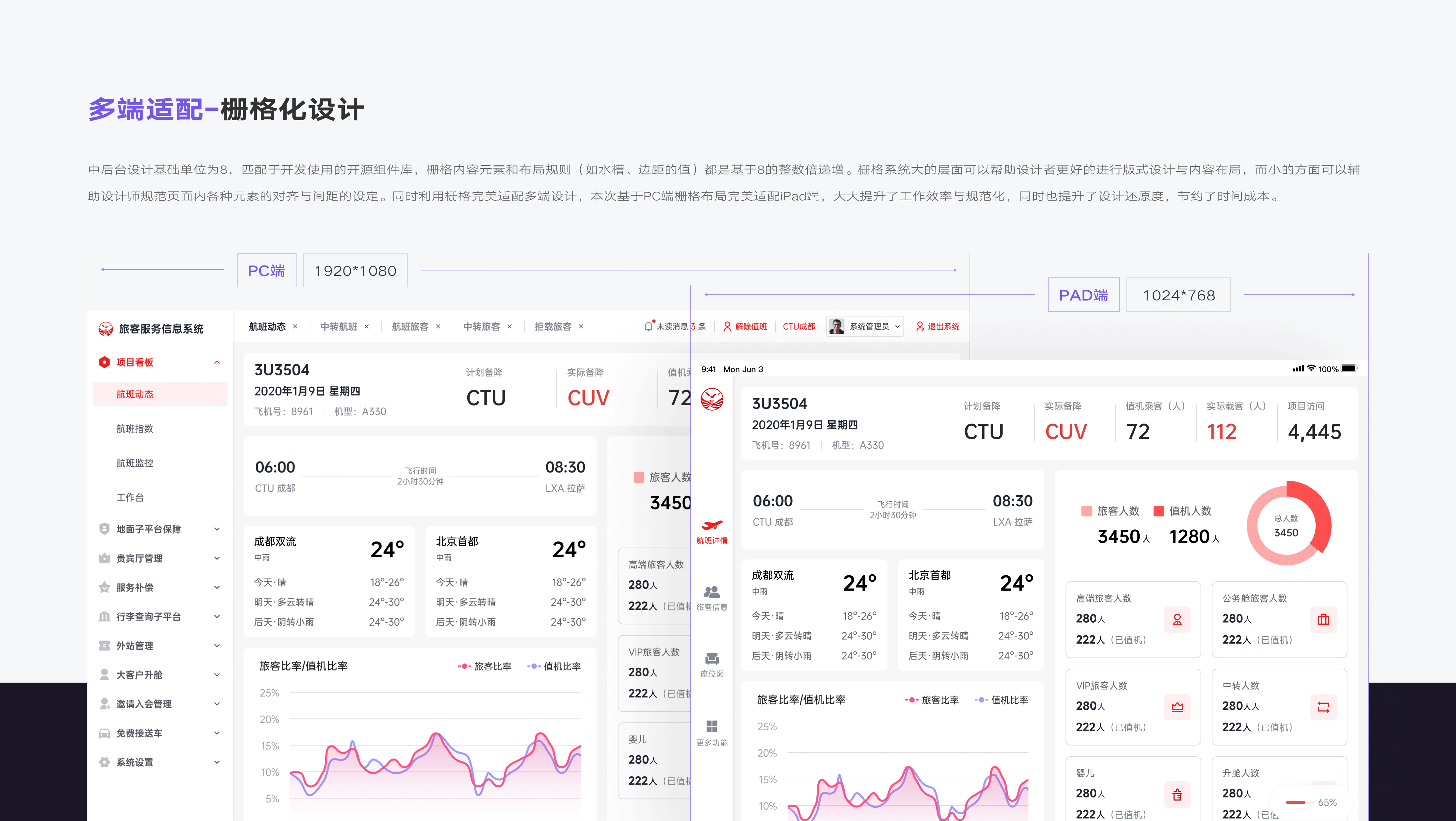This screenshot has width=1456, height=821.
Task: Click the 公务舱旅客人数 briefcase icon
Action: [1323, 620]
